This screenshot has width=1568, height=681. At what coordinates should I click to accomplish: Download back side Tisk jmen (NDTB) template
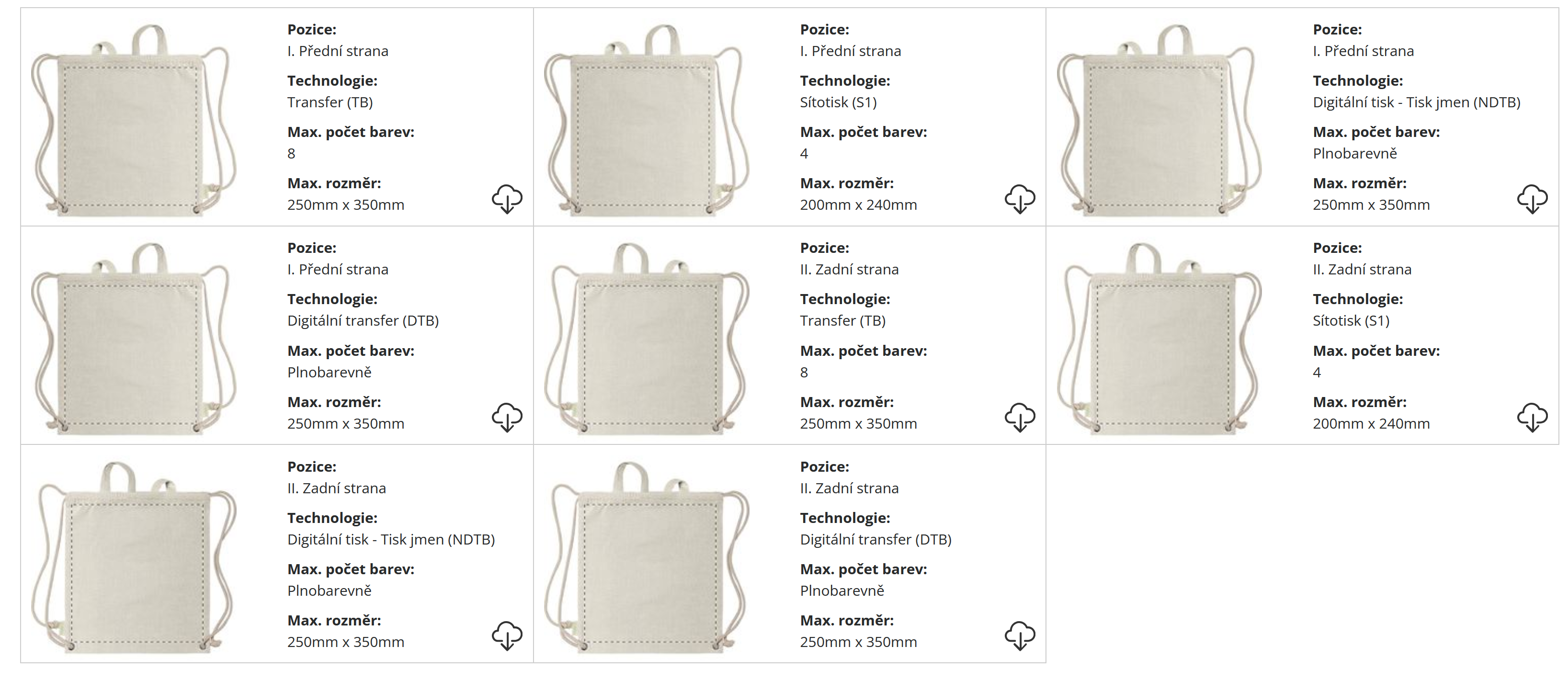point(506,636)
